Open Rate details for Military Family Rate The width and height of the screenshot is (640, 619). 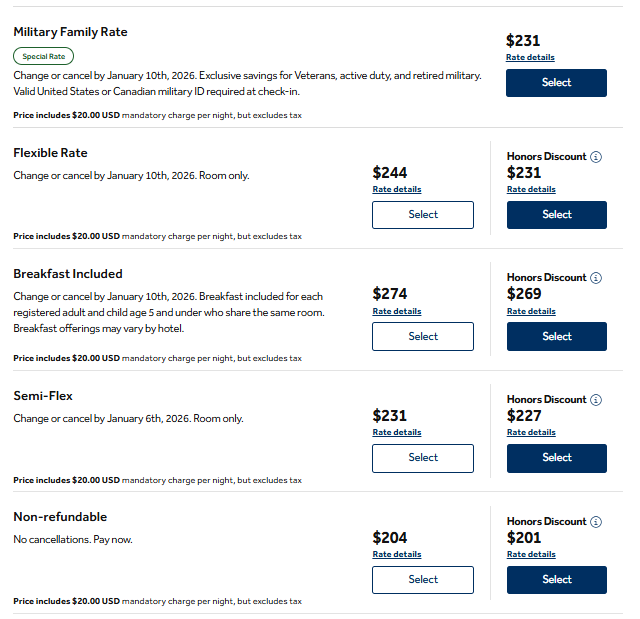530,58
